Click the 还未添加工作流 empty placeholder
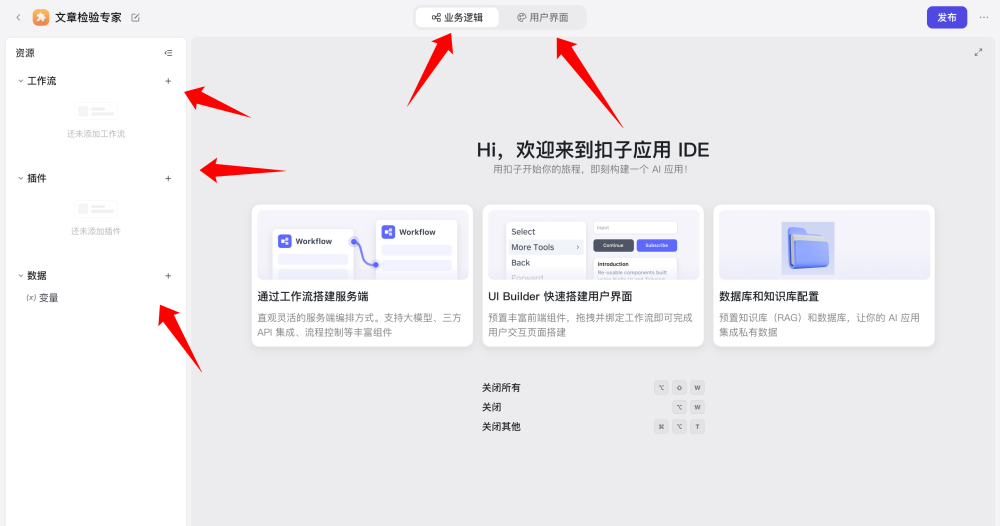This screenshot has height=526, width=1000. (x=96, y=120)
